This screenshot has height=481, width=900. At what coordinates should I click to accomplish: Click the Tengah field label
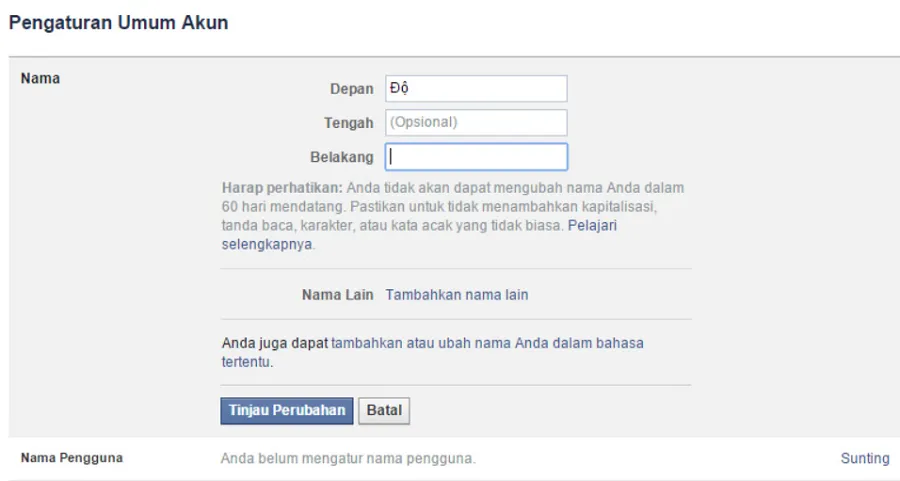click(348, 123)
